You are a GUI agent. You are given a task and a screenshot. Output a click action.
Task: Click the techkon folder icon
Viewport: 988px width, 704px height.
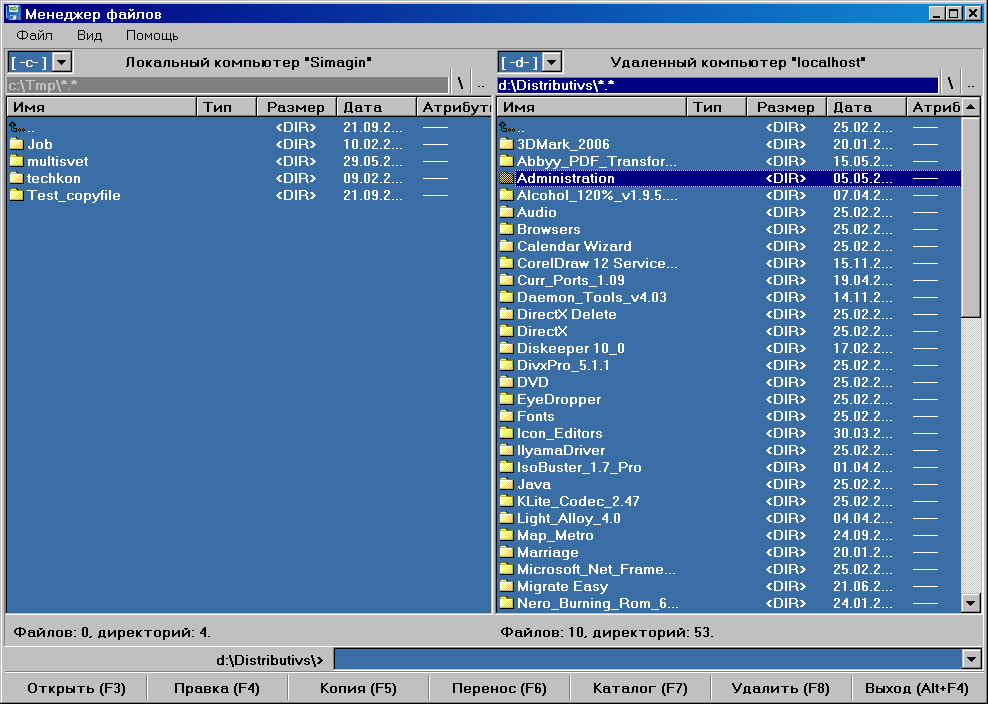(17, 178)
